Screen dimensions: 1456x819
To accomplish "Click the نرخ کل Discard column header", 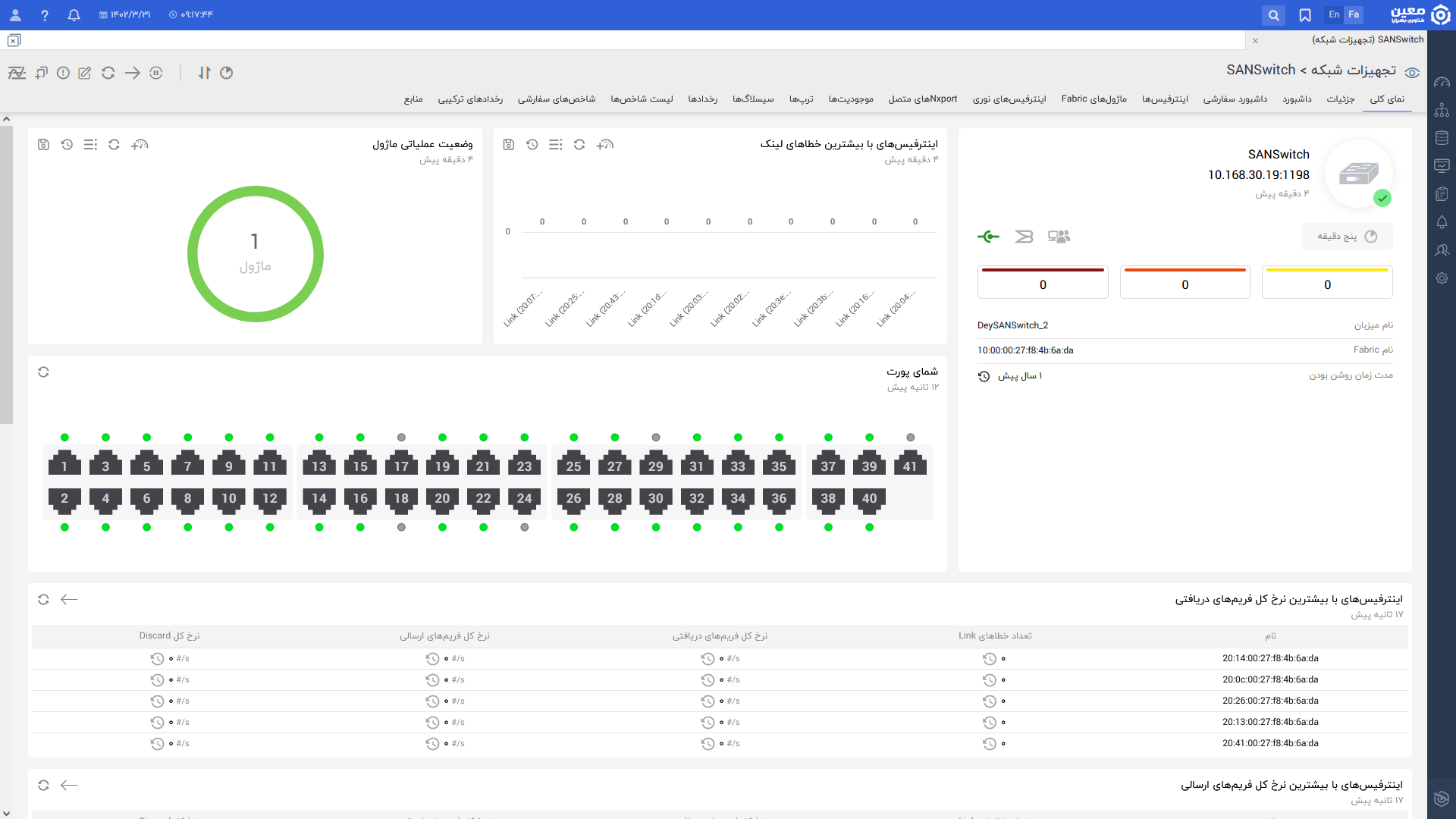I will 169,635.
